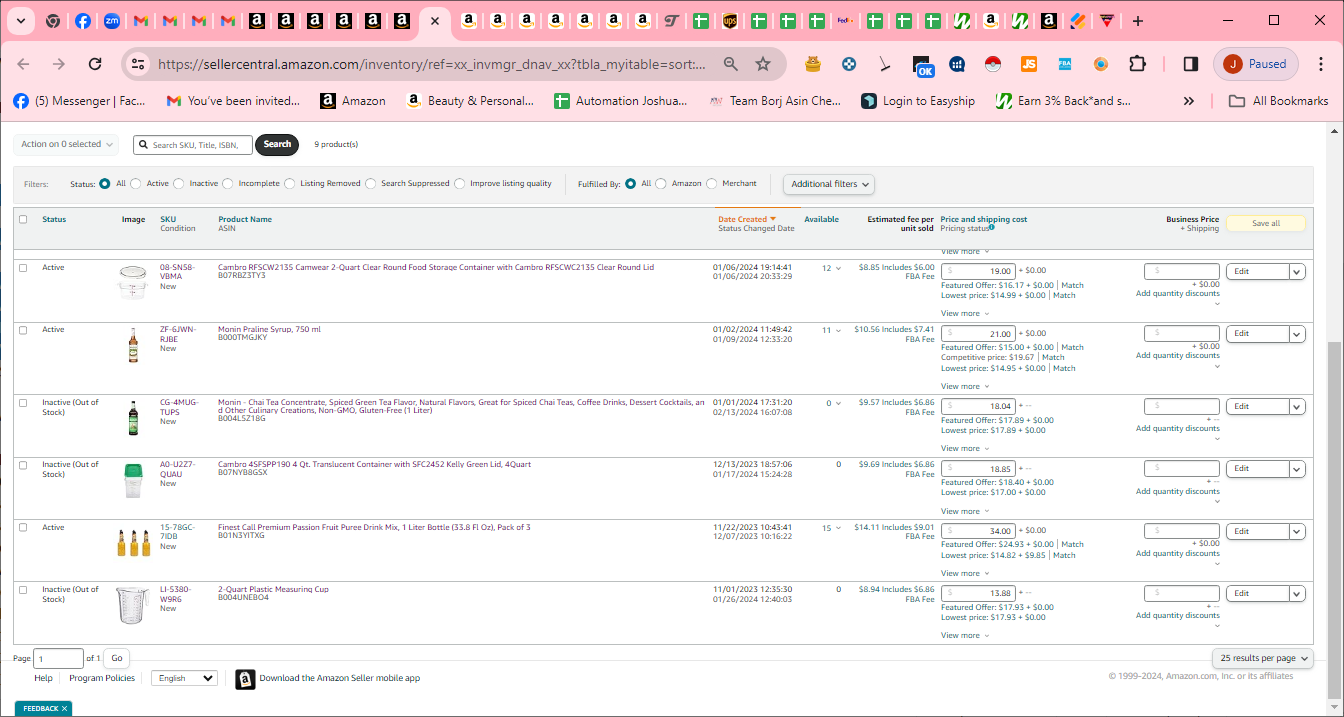Image resolution: width=1344 pixels, height=717 pixels.
Task: Edit the 19.00 price field
Action: point(980,271)
